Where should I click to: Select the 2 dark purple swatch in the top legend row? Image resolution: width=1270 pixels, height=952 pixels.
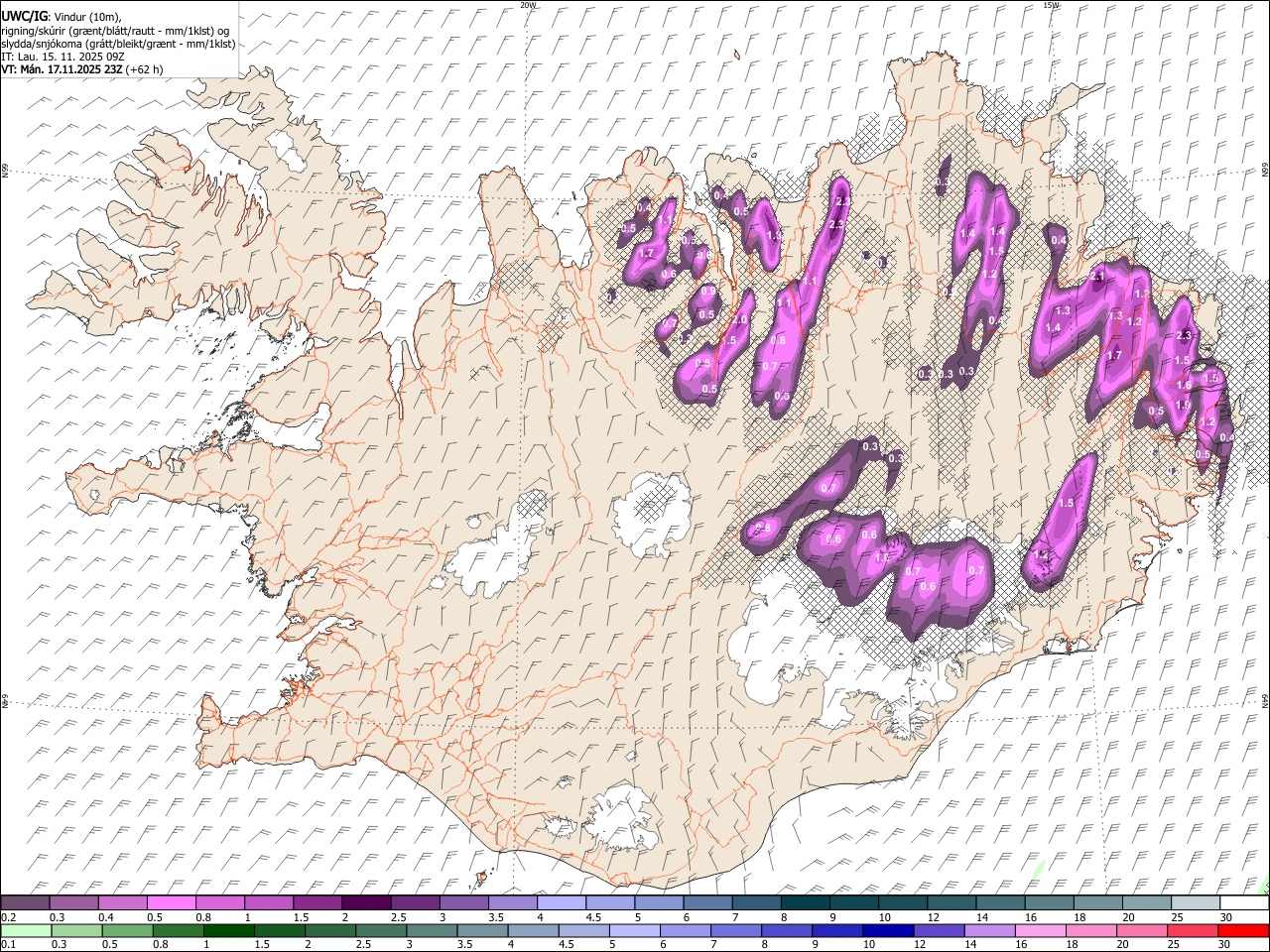pyautogui.click(x=365, y=903)
